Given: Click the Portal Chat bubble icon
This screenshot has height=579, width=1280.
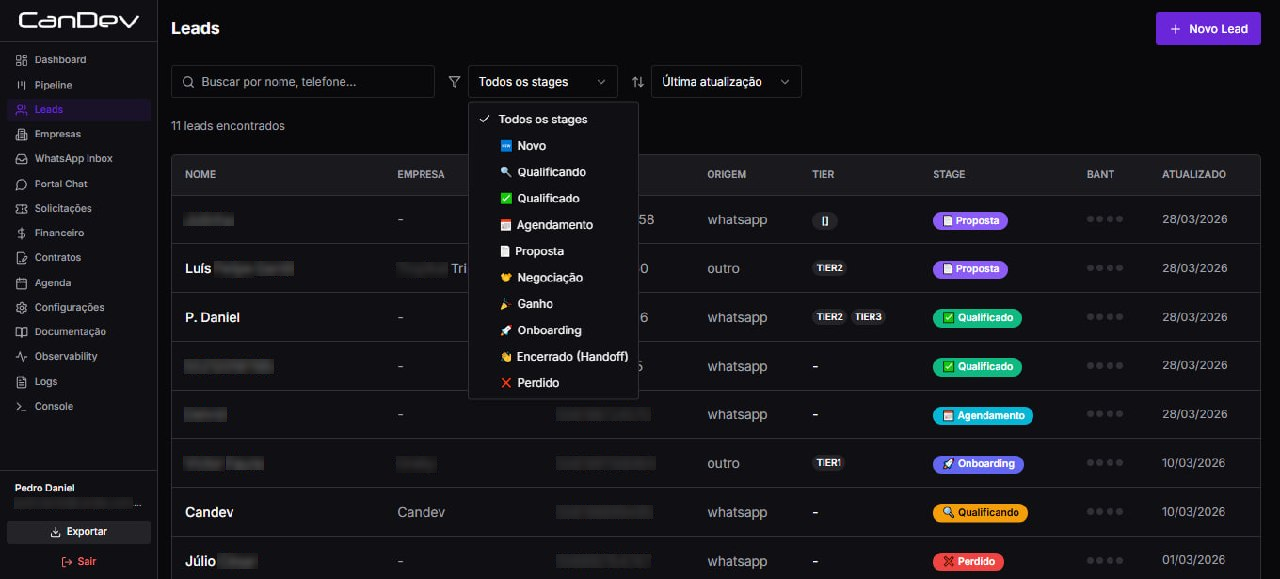Looking at the screenshot, I should click(x=22, y=184).
